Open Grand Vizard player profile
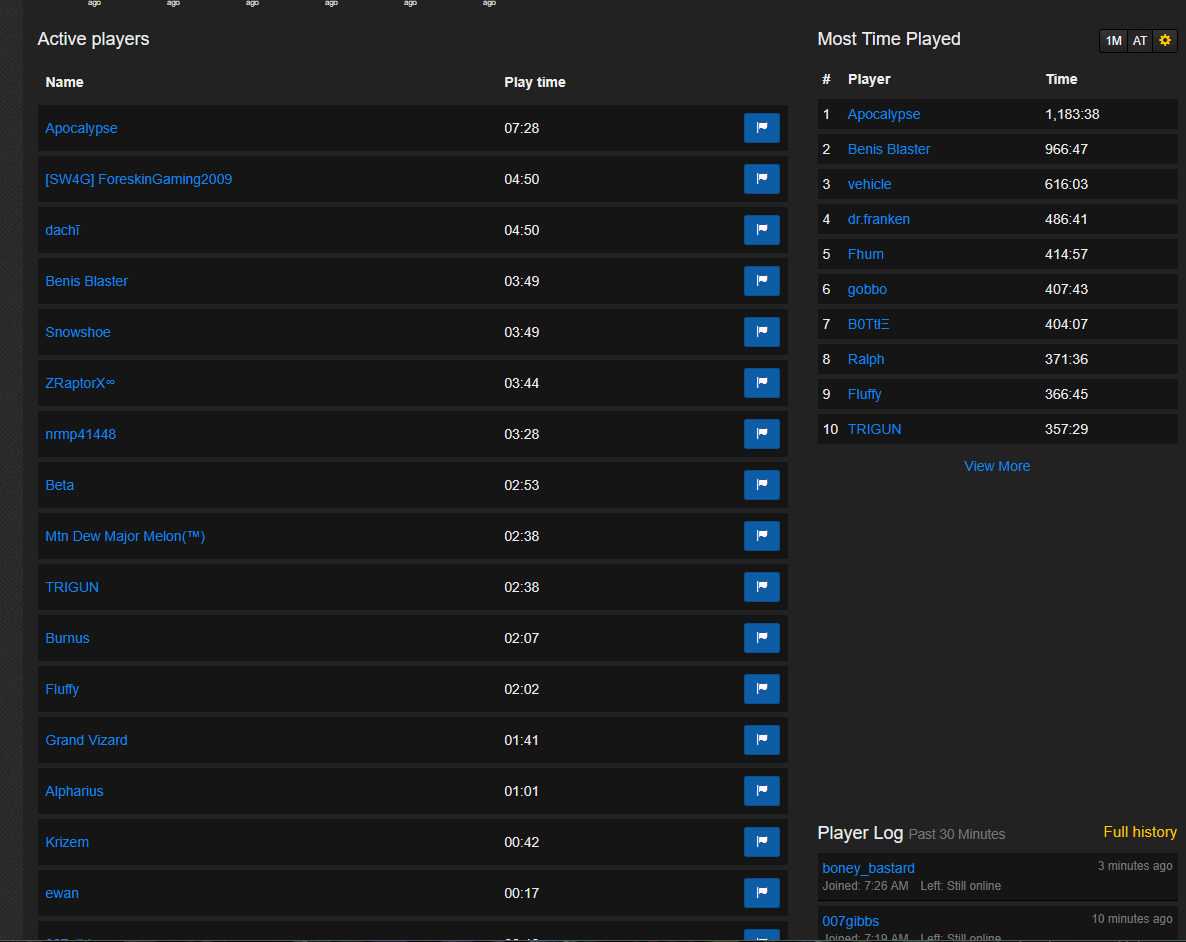This screenshot has height=942, width=1186. tap(86, 740)
